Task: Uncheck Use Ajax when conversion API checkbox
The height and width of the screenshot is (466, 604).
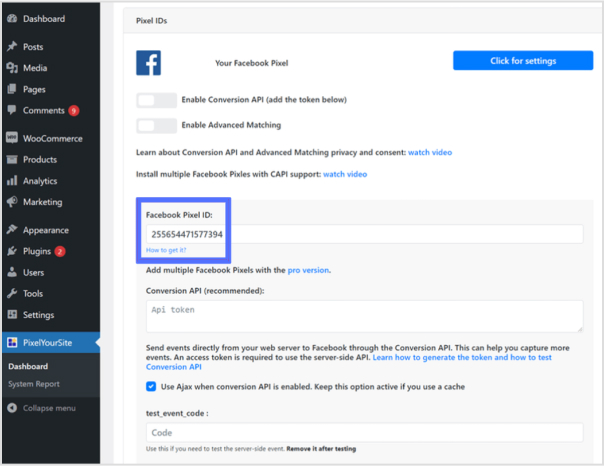Action: (x=151, y=386)
